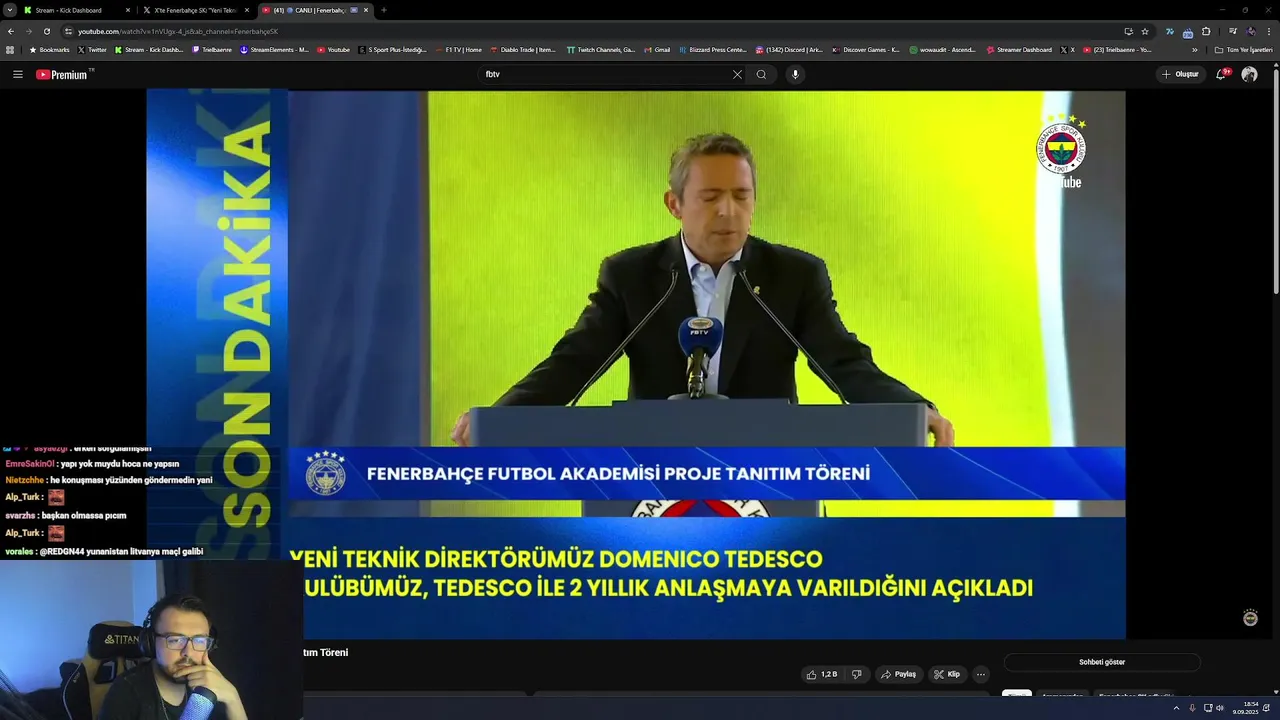Open the browser extensions puzzle icon
The height and width of the screenshot is (720, 1280).
pyautogui.click(x=1206, y=31)
